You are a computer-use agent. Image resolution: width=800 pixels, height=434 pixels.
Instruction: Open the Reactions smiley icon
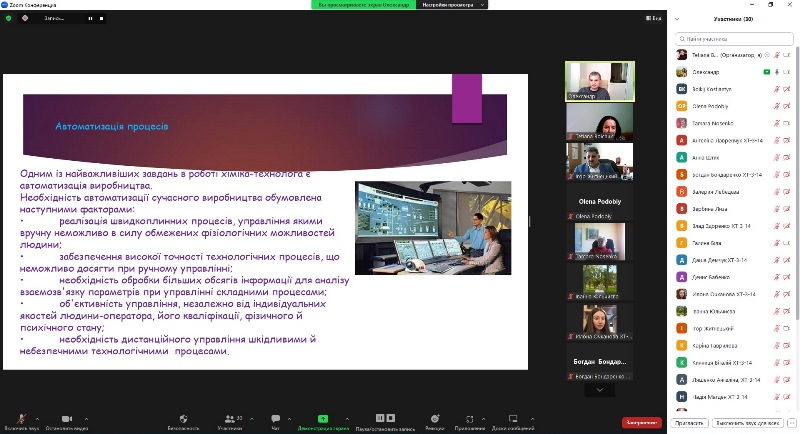(x=434, y=419)
